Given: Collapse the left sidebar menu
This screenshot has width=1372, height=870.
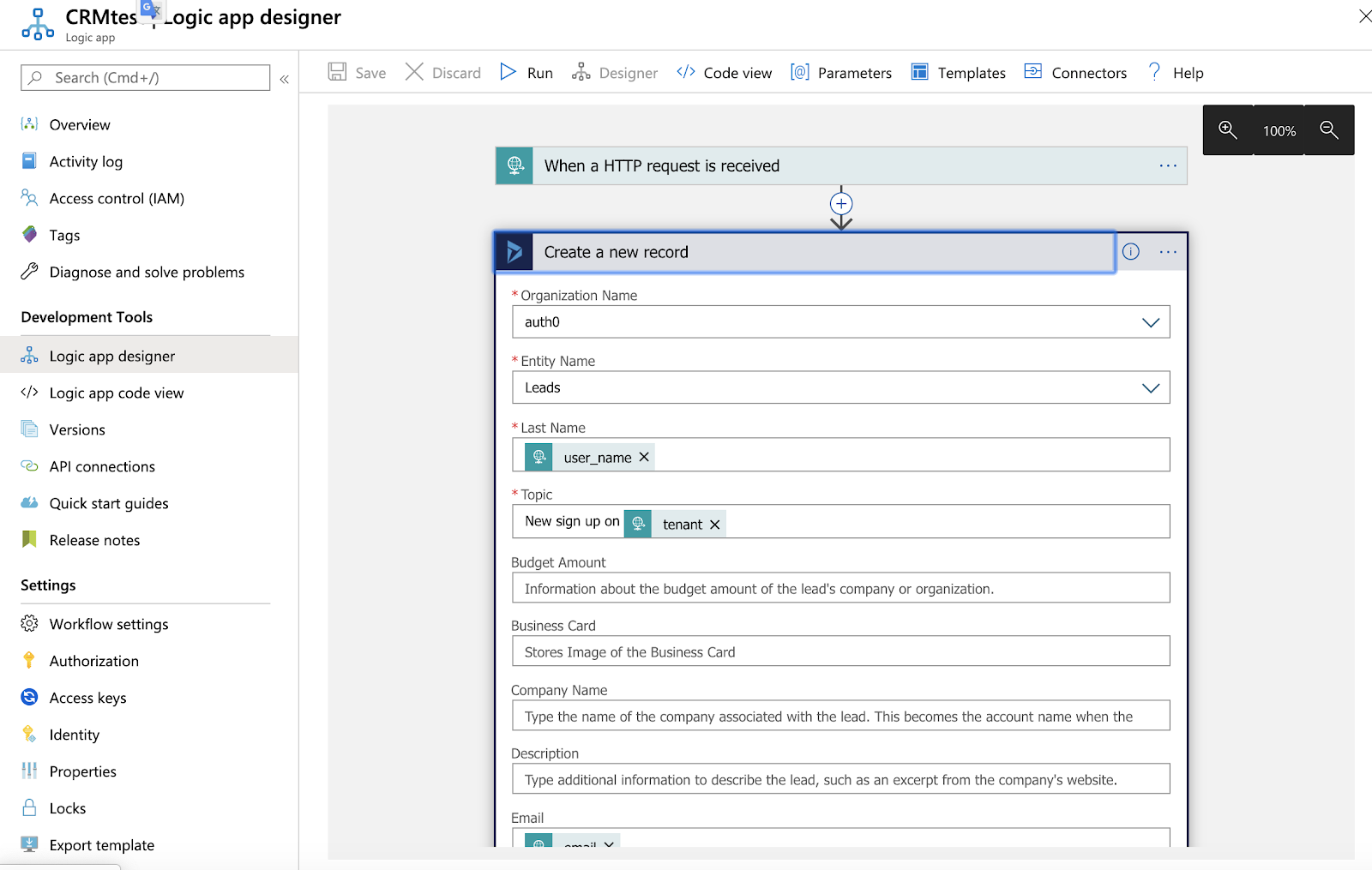Looking at the screenshot, I should point(284,79).
